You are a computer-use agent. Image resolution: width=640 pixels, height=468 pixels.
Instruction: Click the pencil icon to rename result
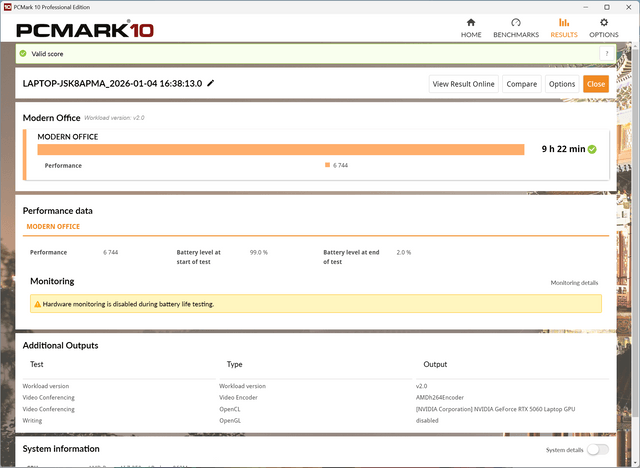(211, 83)
